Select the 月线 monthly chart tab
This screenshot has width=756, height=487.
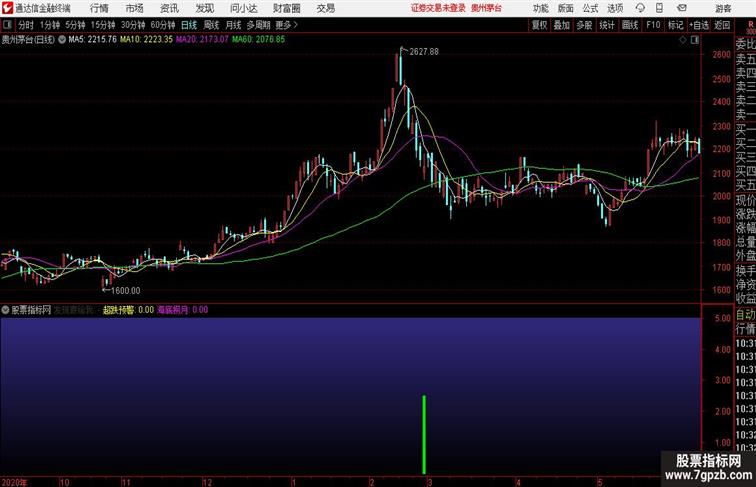click(x=233, y=25)
